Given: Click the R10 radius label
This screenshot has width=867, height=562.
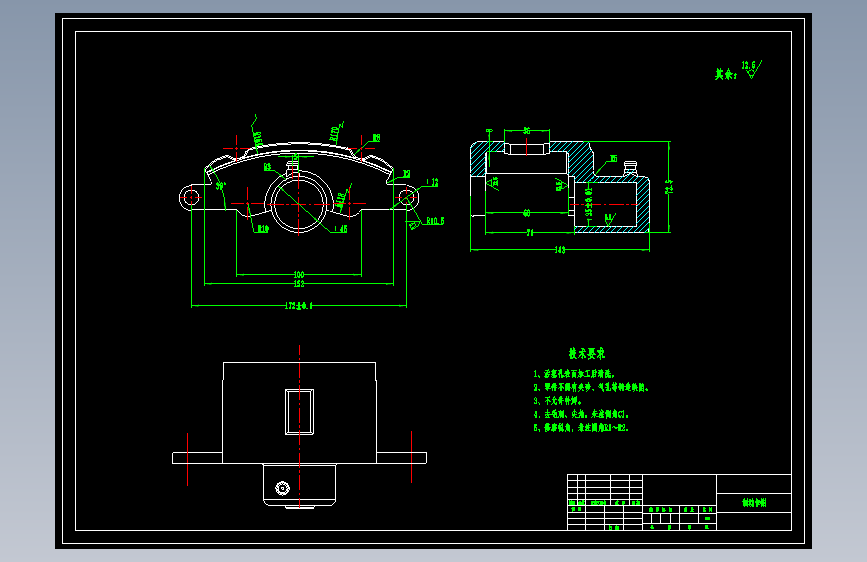Looking at the screenshot, I should tap(263, 229).
